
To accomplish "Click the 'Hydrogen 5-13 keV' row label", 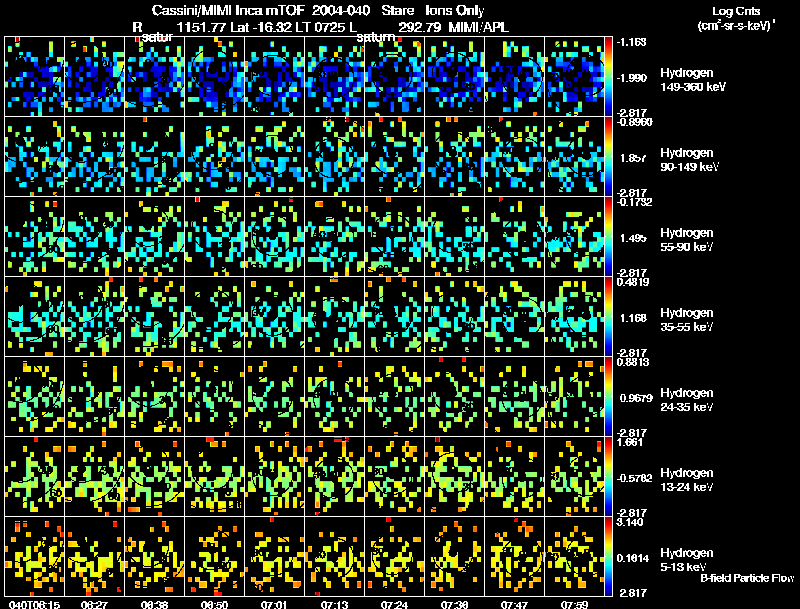I will [687, 560].
